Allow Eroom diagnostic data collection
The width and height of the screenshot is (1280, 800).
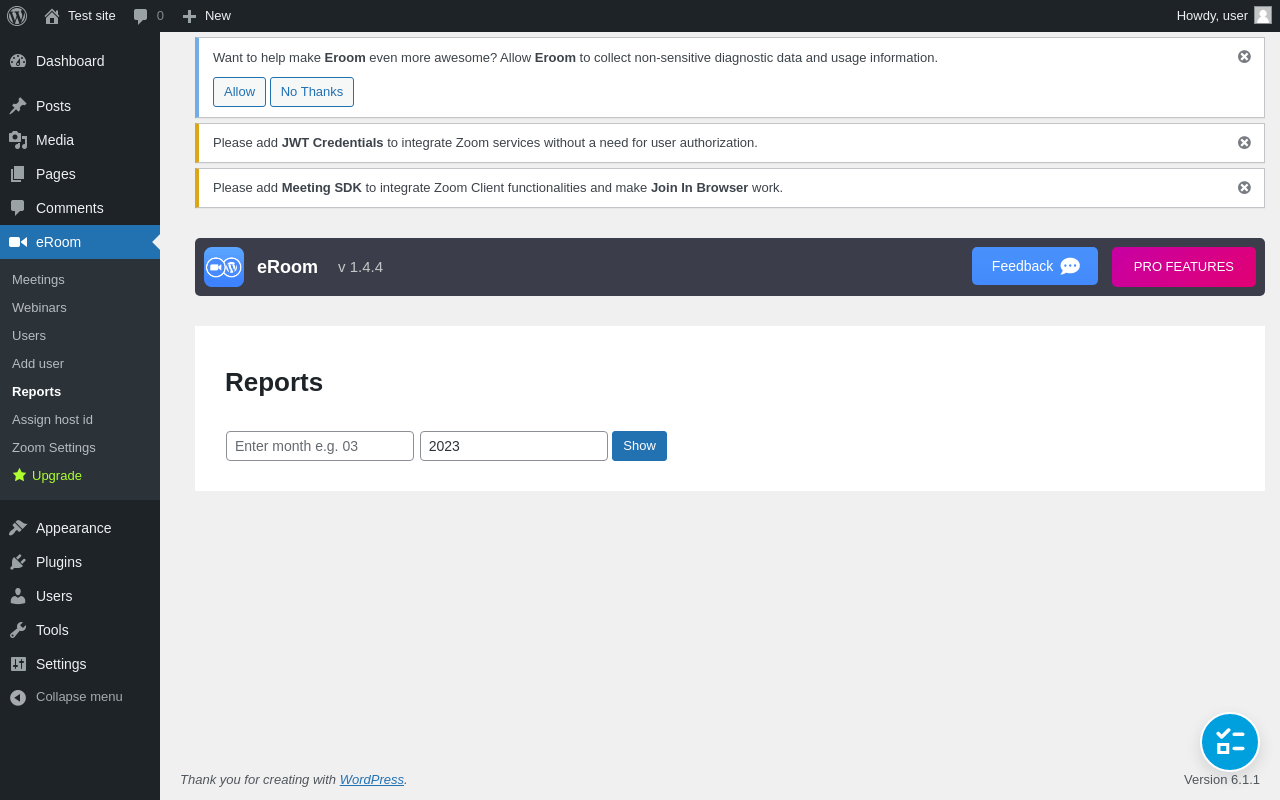(x=239, y=92)
